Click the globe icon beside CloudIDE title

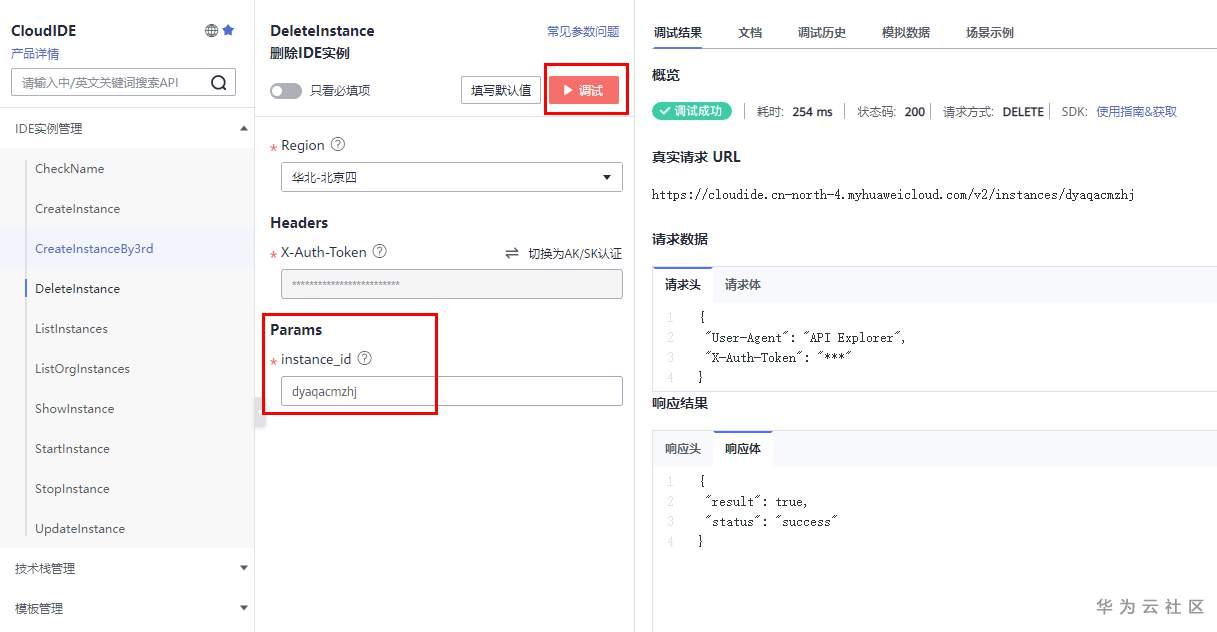pos(211,31)
